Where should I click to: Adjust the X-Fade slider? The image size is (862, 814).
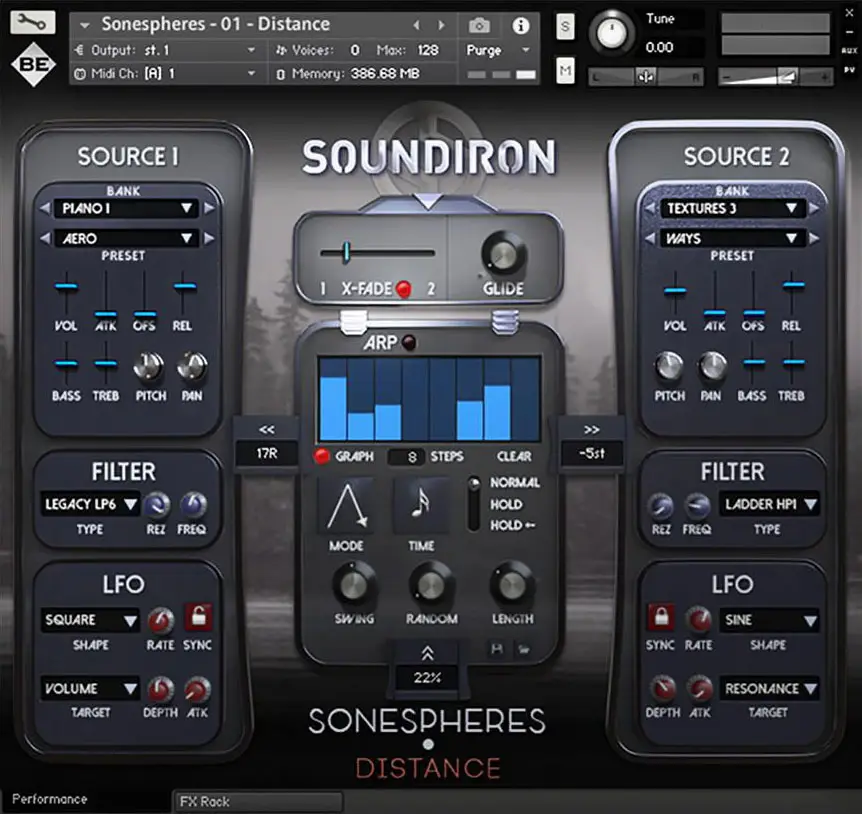point(378,253)
